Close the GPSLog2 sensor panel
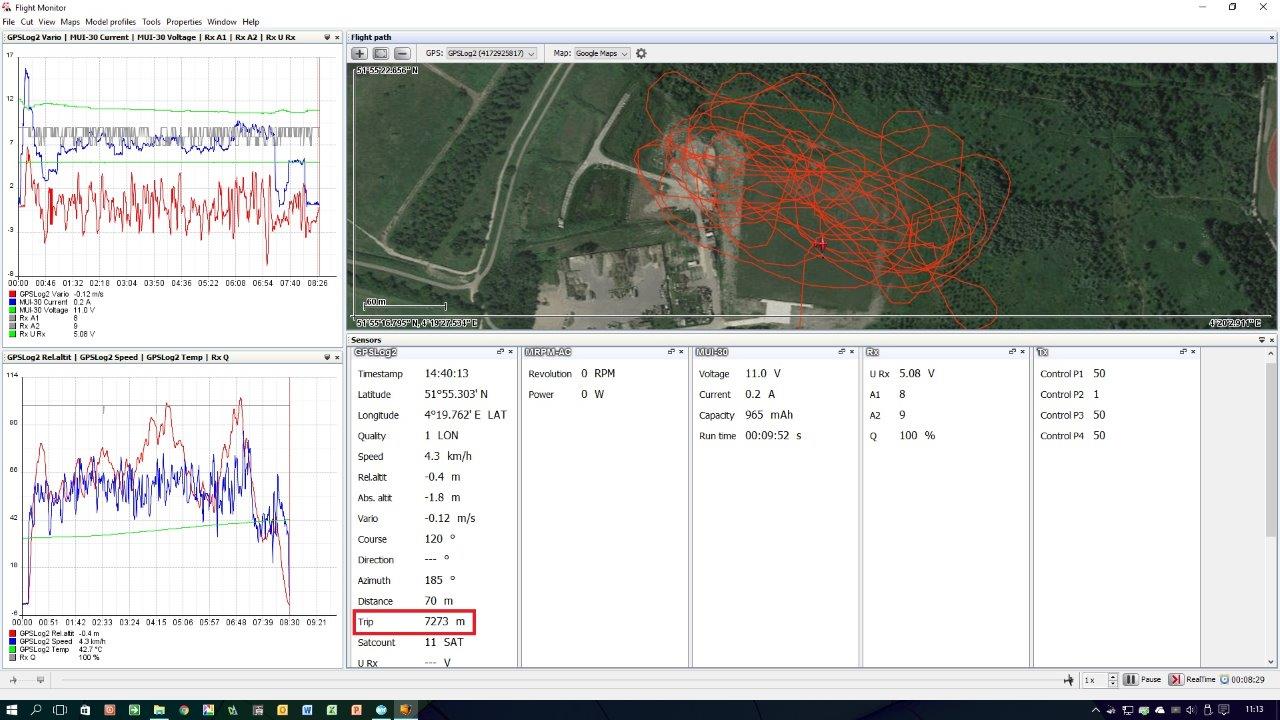 pyautogui.click(x=510, y=352)
